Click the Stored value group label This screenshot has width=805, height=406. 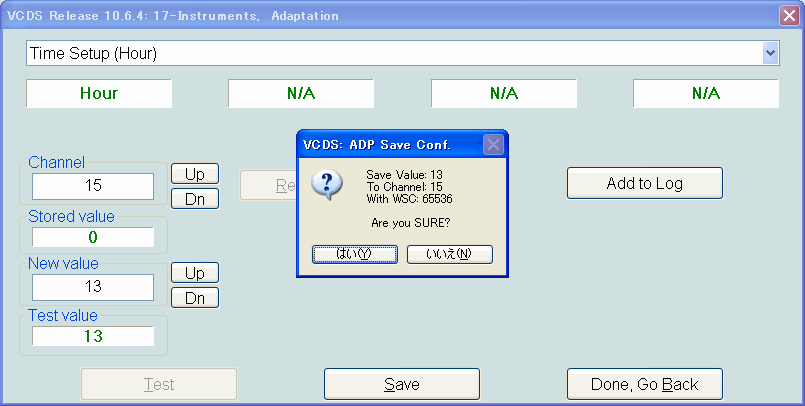click(71, 217)
